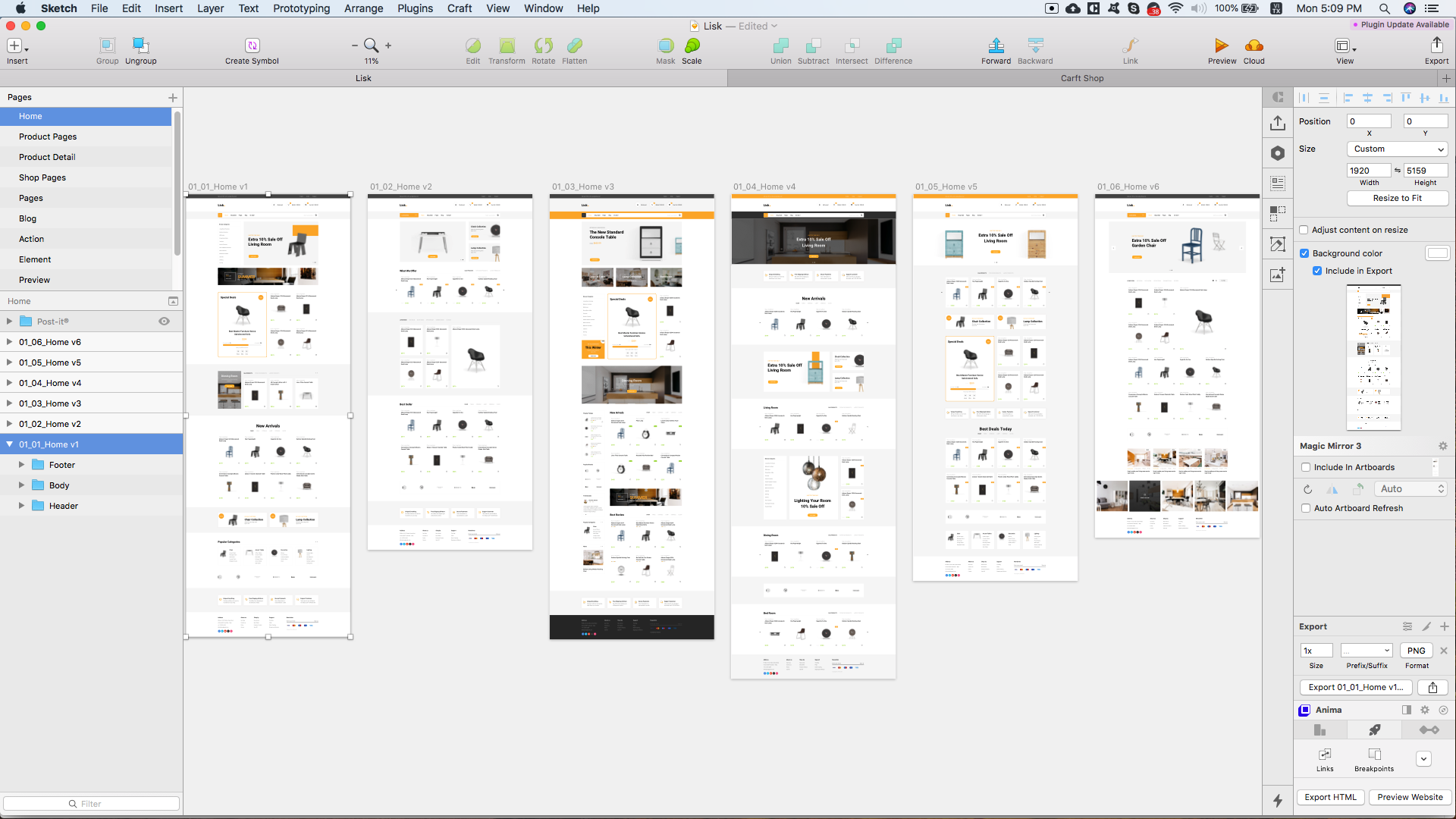
Task: Switch to the Carft Shop tab
Action: coord(1082,78)
